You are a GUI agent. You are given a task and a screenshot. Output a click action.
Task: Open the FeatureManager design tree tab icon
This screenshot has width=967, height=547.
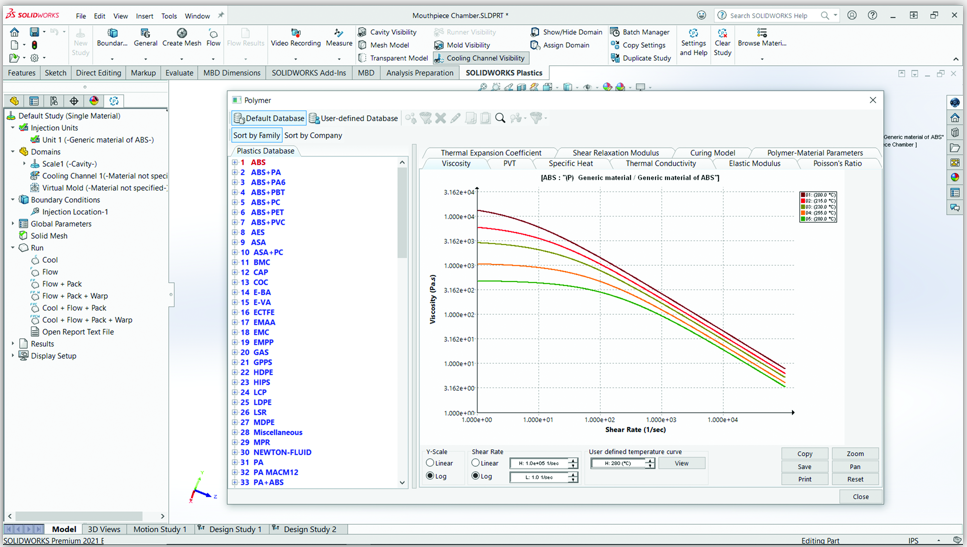pos(15,101)
